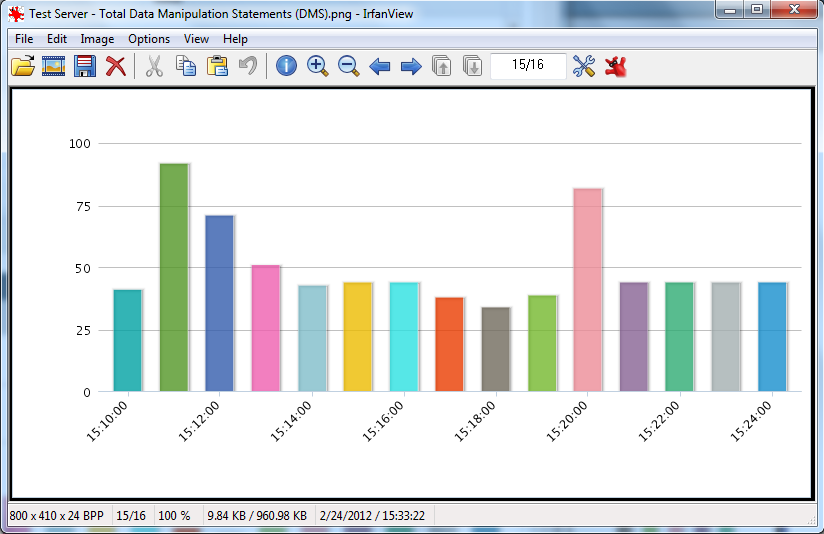824x534 pixels.
Task: Maximize the IrfanView window
Action: [757, 9]
